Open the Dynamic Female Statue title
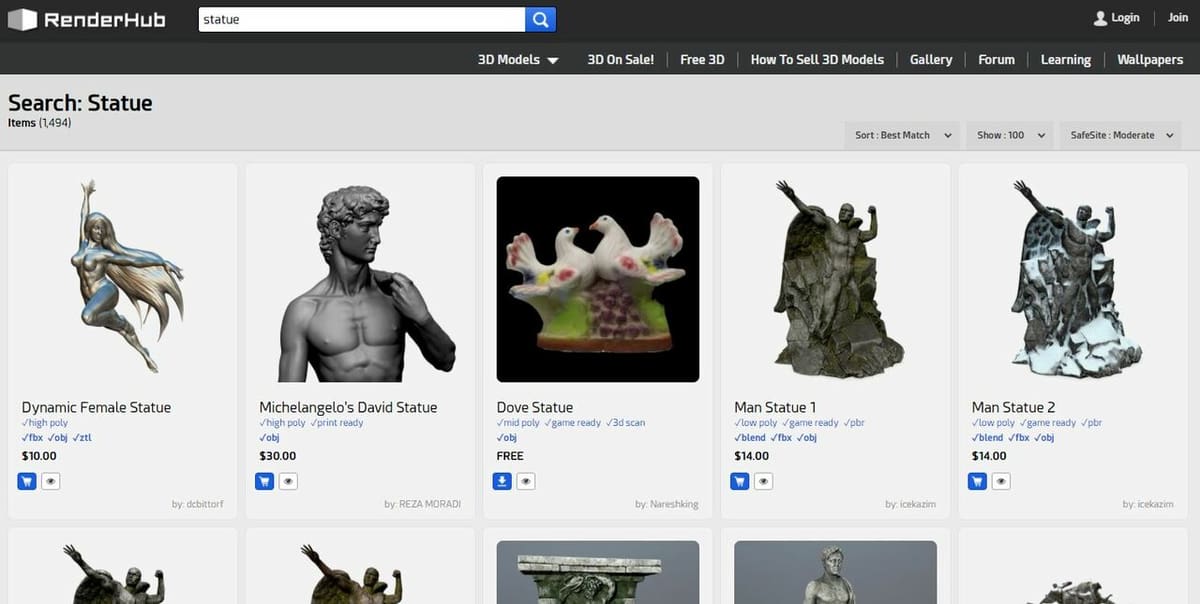The height and width of the screenshot is (604, 1200). pos(96,408)
